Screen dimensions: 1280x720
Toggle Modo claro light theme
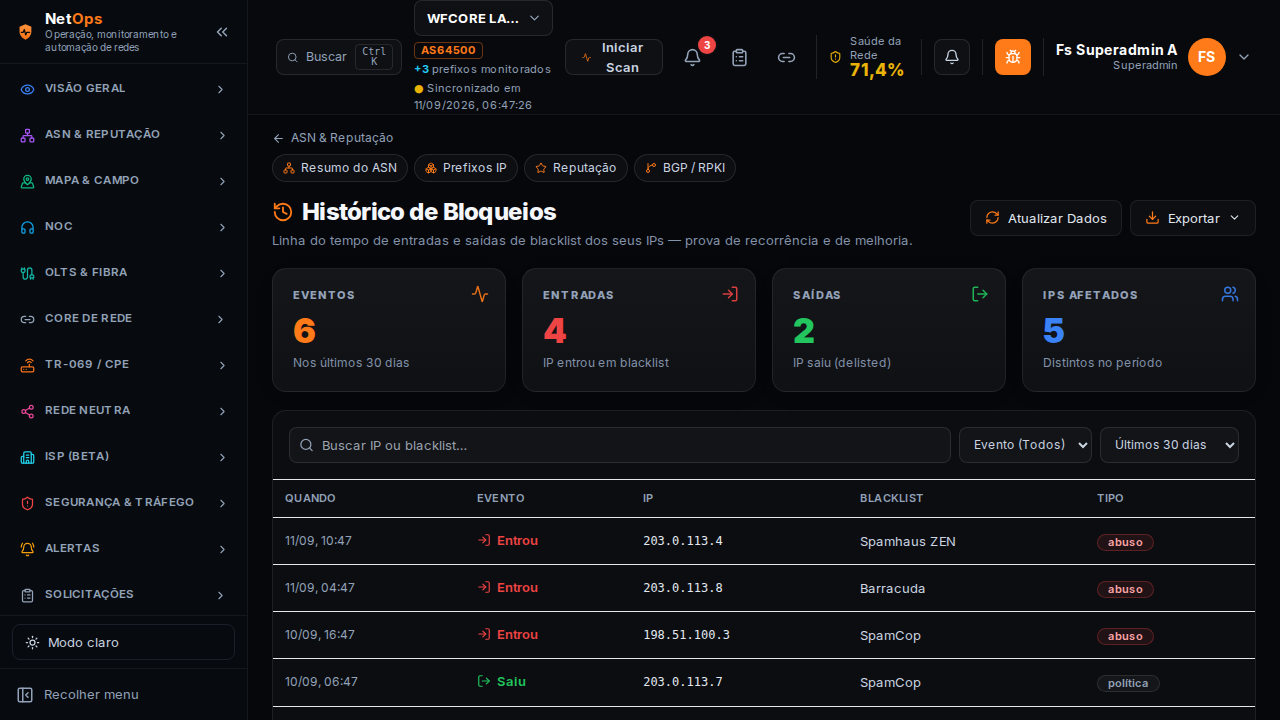(123, 642)
